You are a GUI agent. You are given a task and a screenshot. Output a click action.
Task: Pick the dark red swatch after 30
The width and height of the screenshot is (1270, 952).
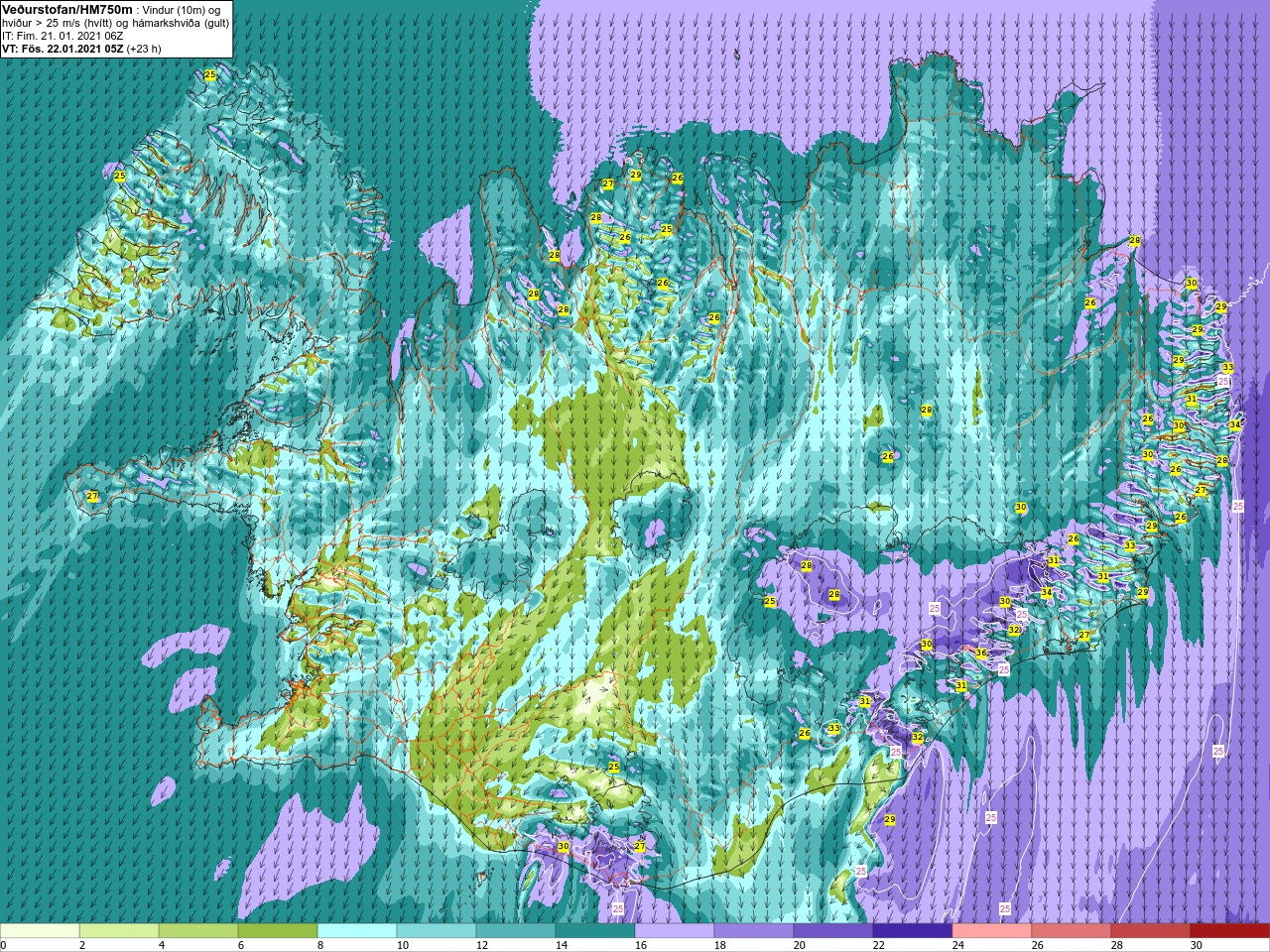[x=1230, y=931]
